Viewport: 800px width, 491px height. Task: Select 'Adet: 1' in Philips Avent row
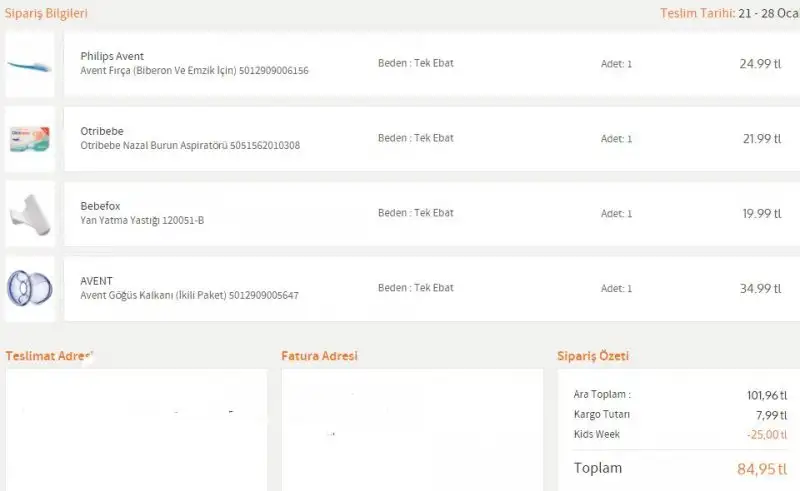(616, 64)
